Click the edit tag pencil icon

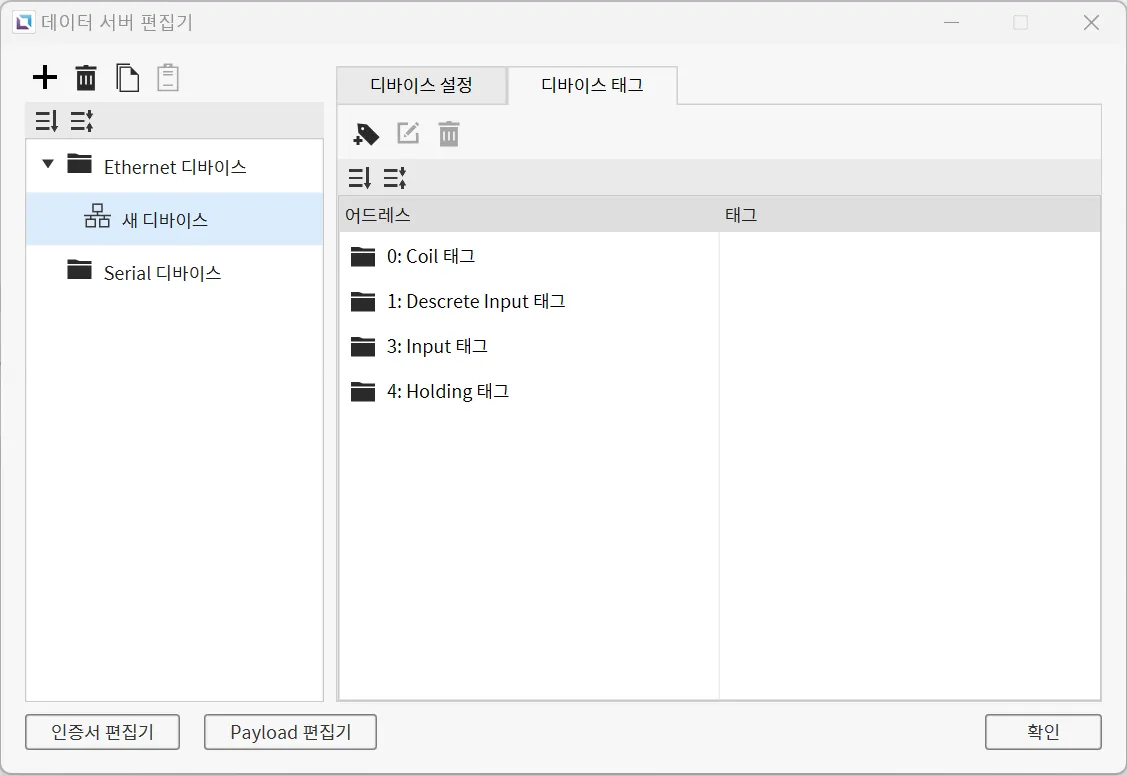click(x=408, y=134)
